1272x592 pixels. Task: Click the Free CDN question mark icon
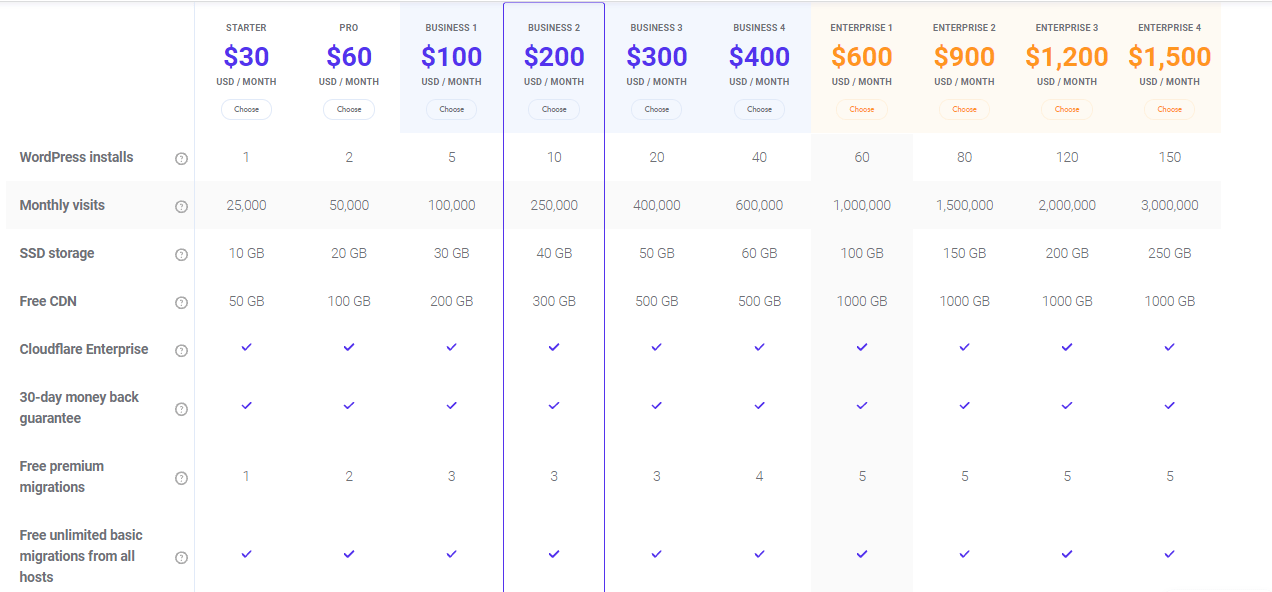pos(181,302)
